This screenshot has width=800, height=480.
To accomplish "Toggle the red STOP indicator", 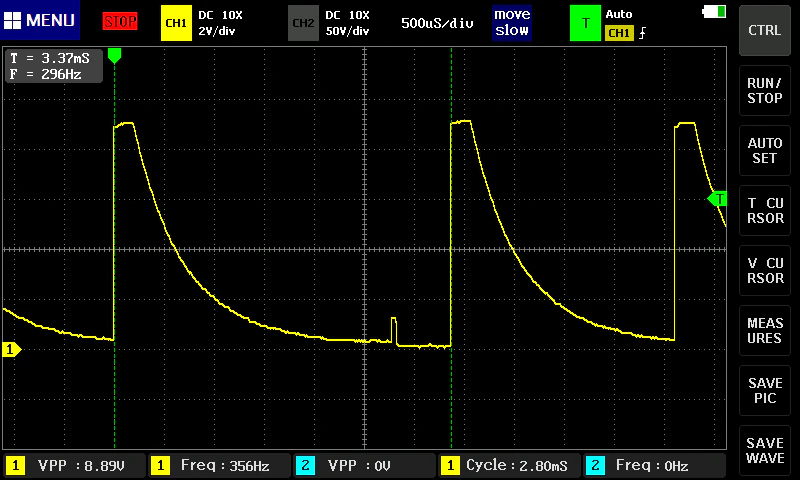I will click(120, 21).
